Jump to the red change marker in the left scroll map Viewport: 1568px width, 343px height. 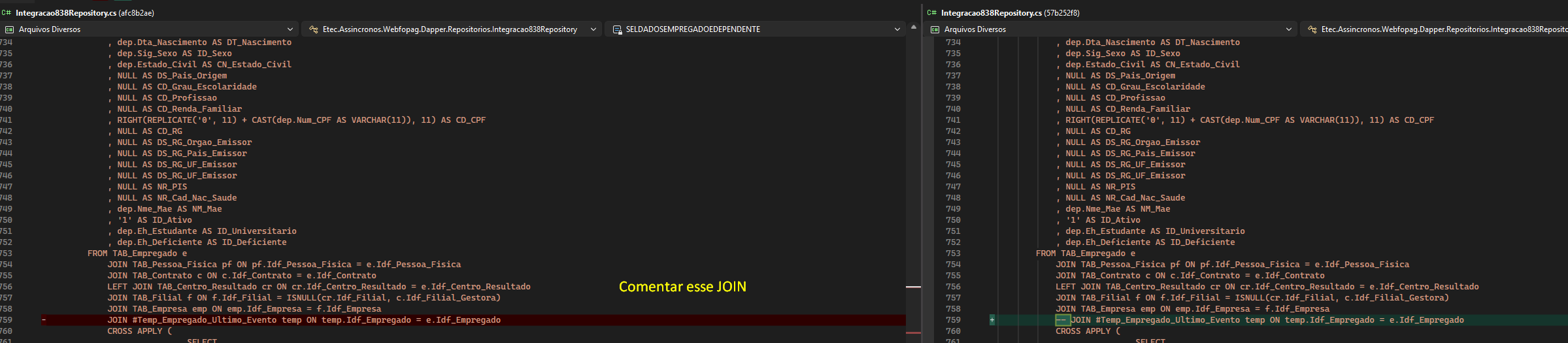(x=913, y=287)
